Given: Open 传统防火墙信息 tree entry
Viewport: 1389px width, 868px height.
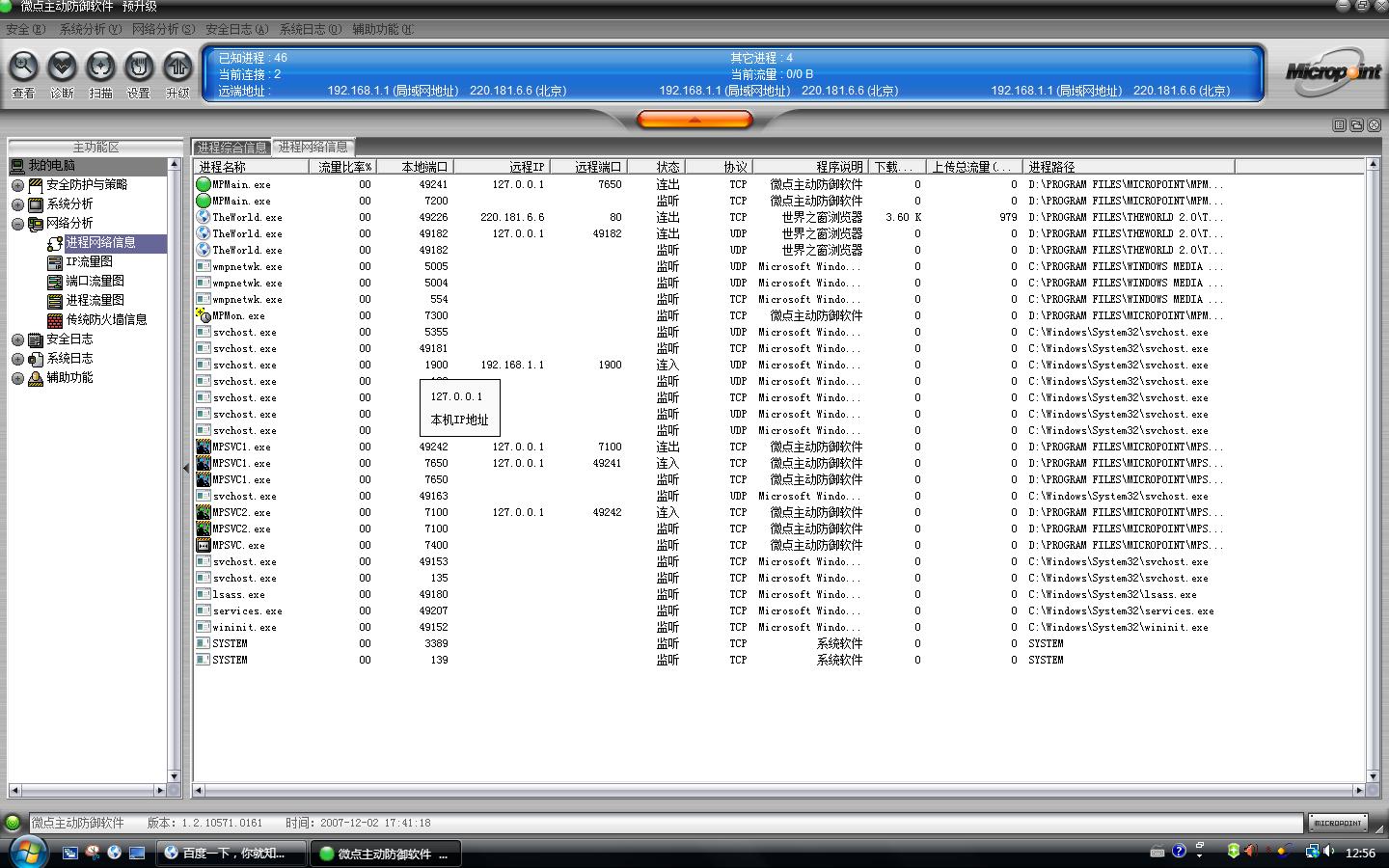Looking at the screenshot, I should point(106,319).
